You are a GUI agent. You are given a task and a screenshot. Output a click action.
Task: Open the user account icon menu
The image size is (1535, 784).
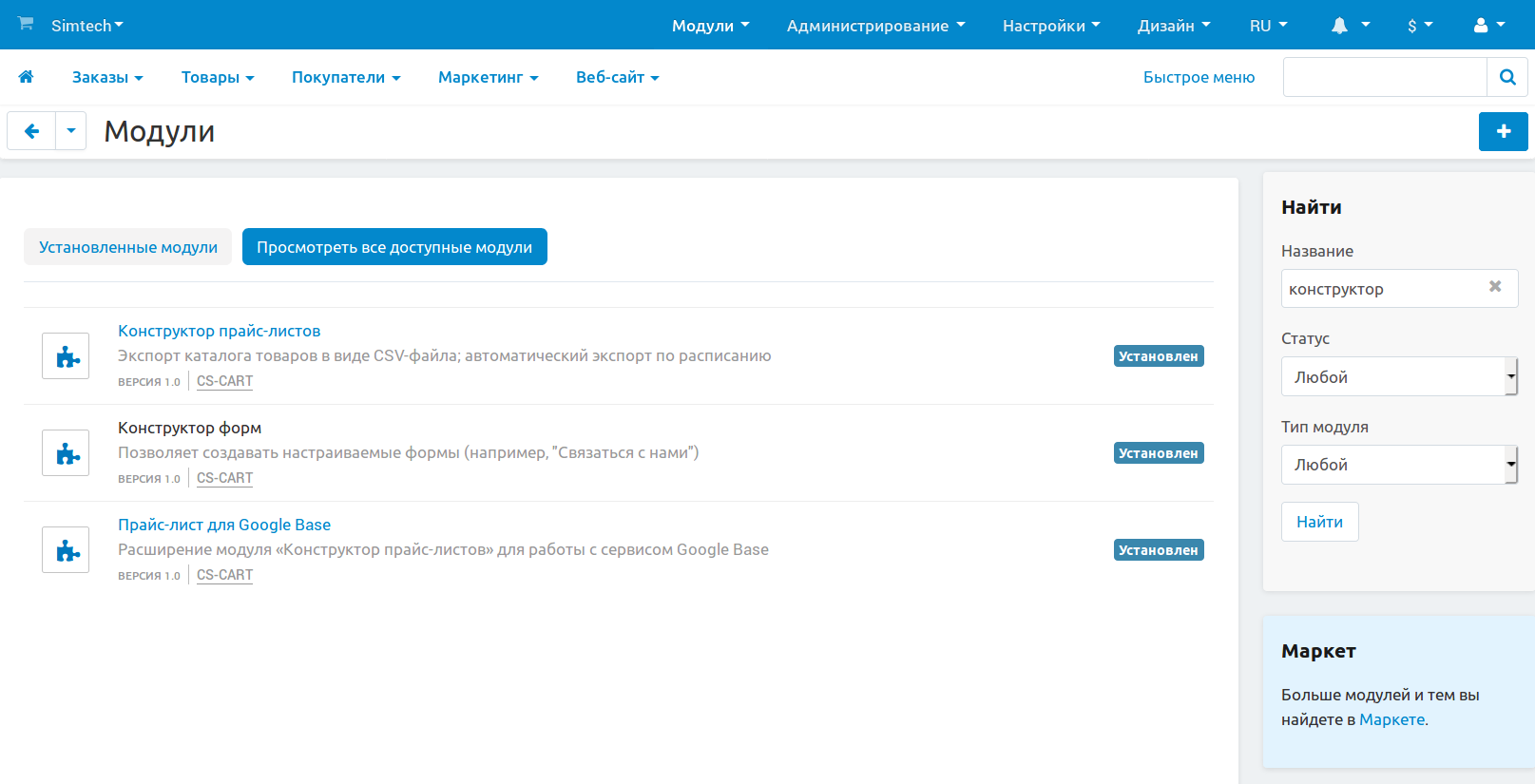(x=1488, y=26)
